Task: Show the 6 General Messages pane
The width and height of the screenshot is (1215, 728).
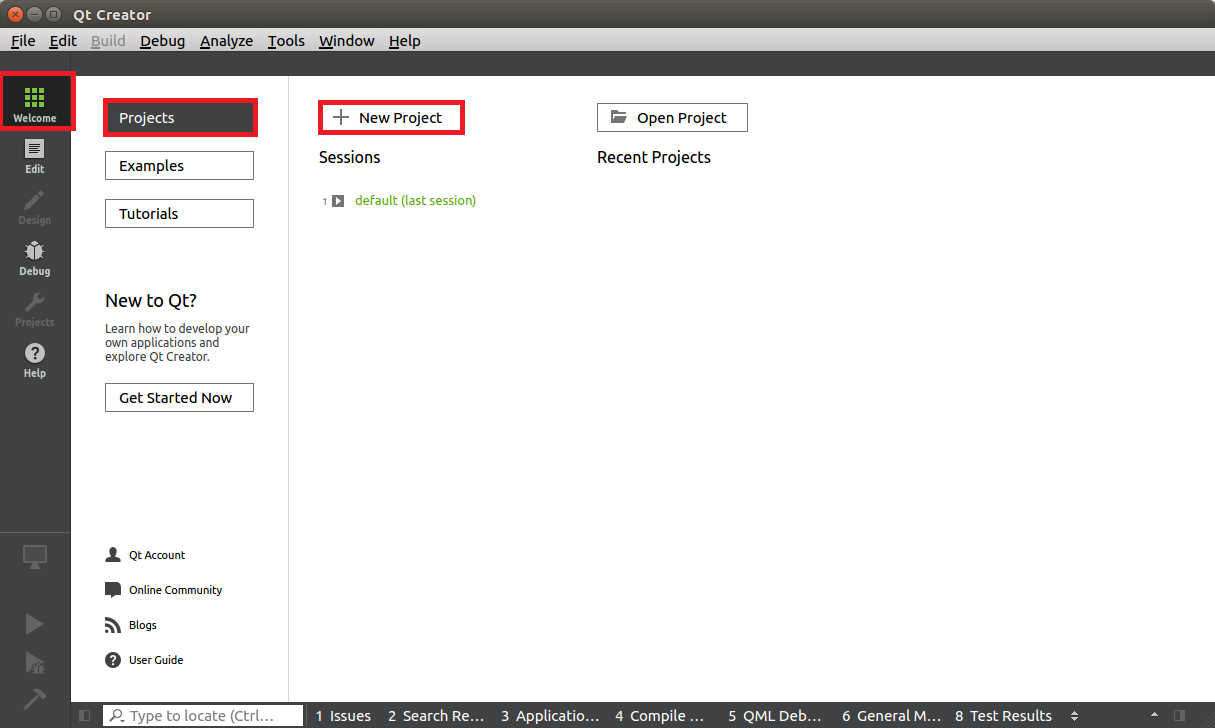Action: point(891,716)
